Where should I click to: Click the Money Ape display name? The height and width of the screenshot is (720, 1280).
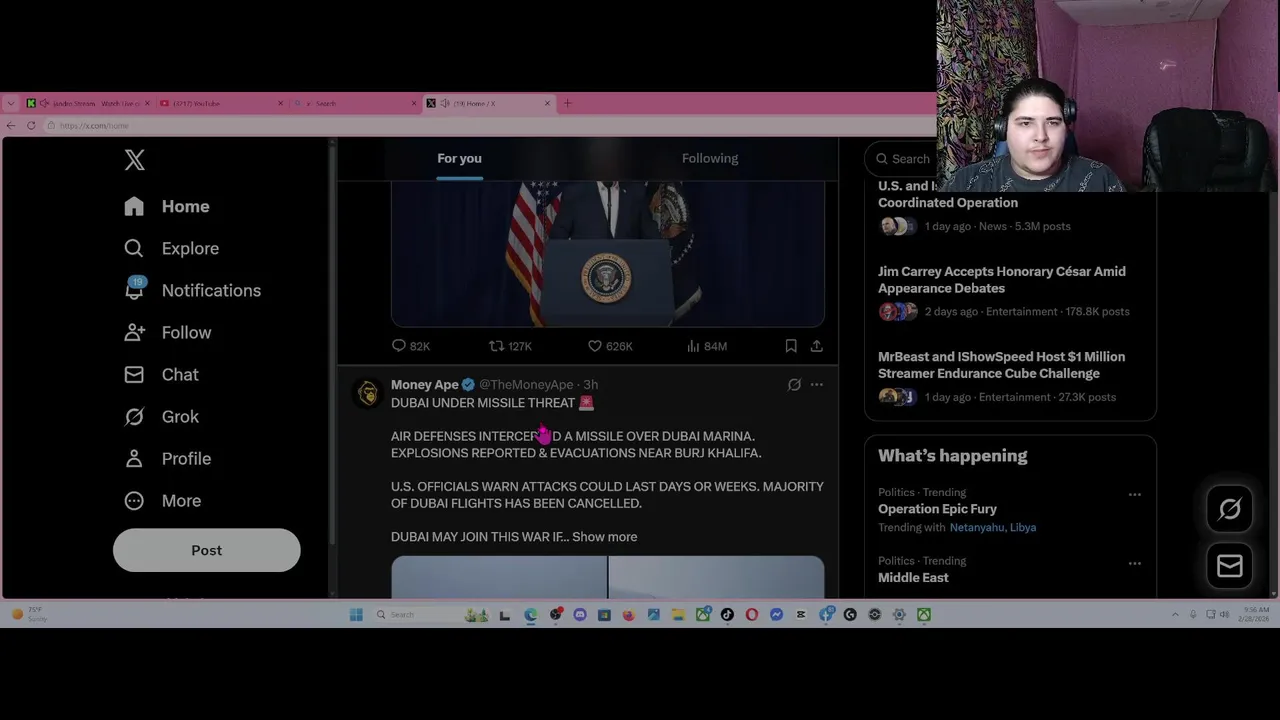click(424, 384)
